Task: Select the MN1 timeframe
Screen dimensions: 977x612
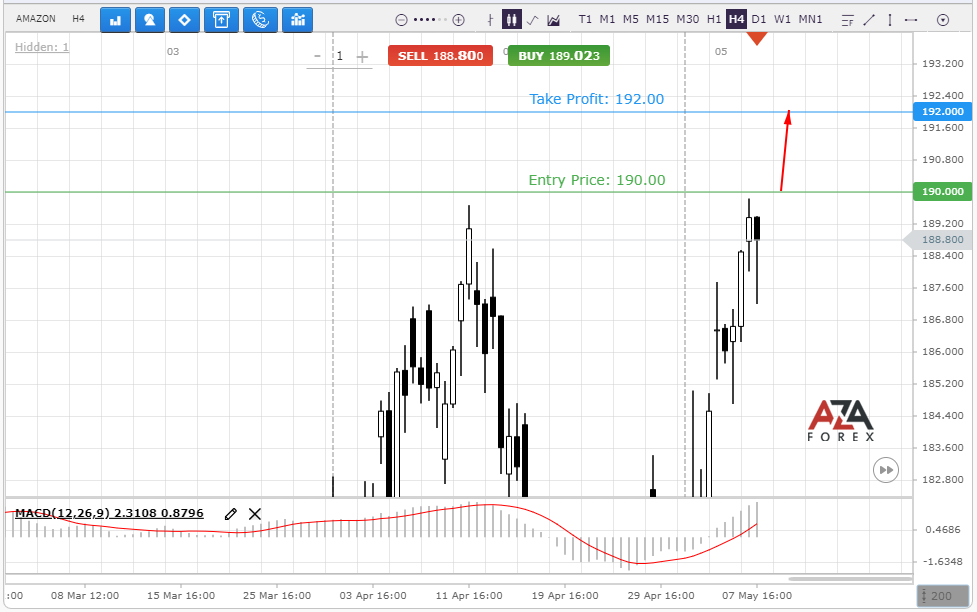Action: (810, 19)
